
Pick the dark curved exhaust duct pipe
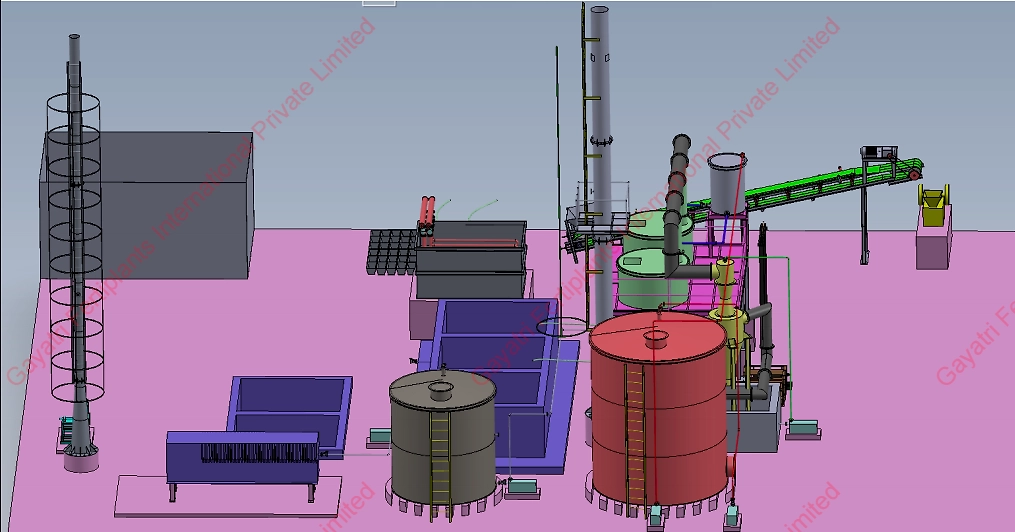coord(677,206)
